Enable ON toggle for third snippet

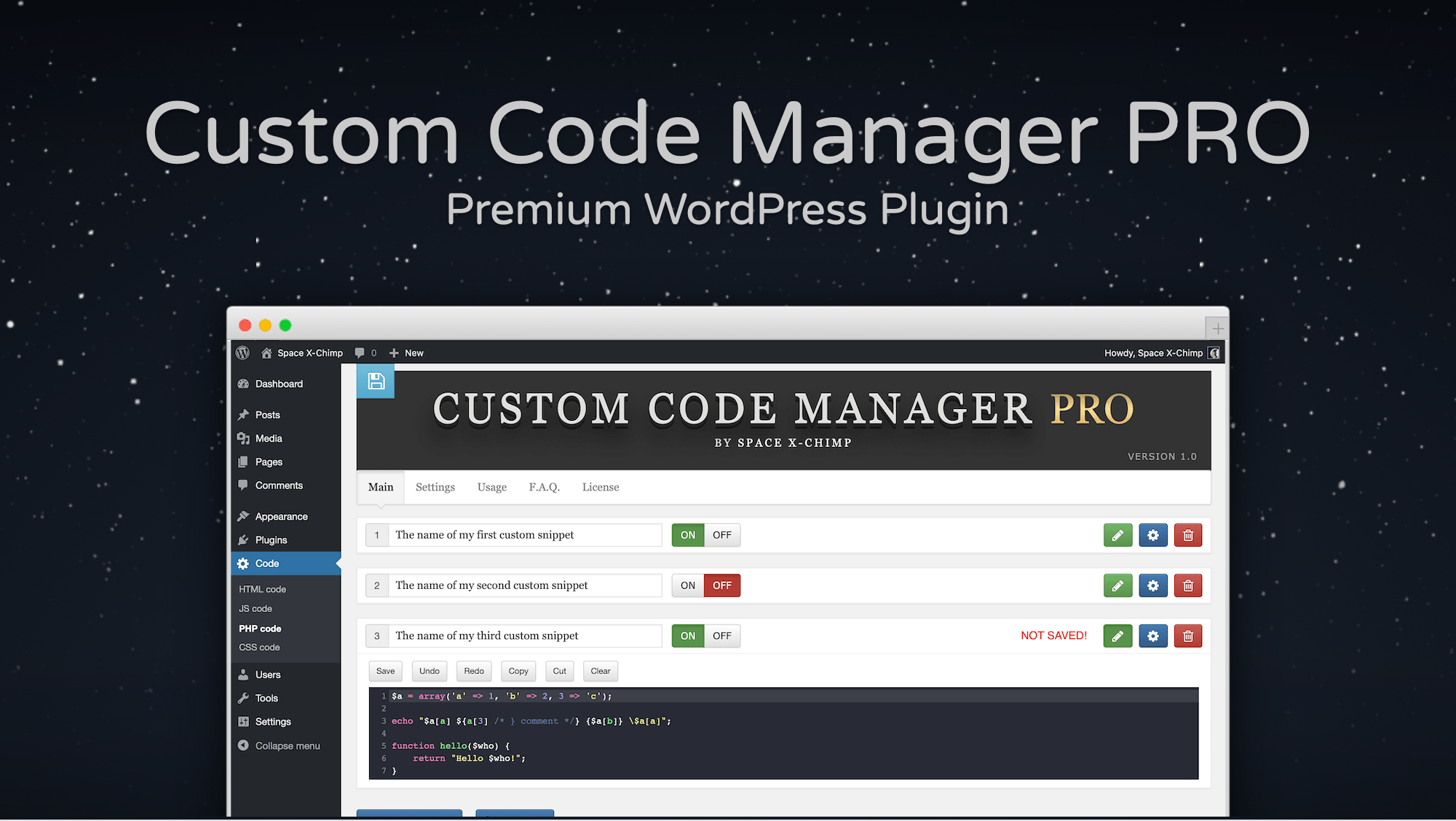688,635
